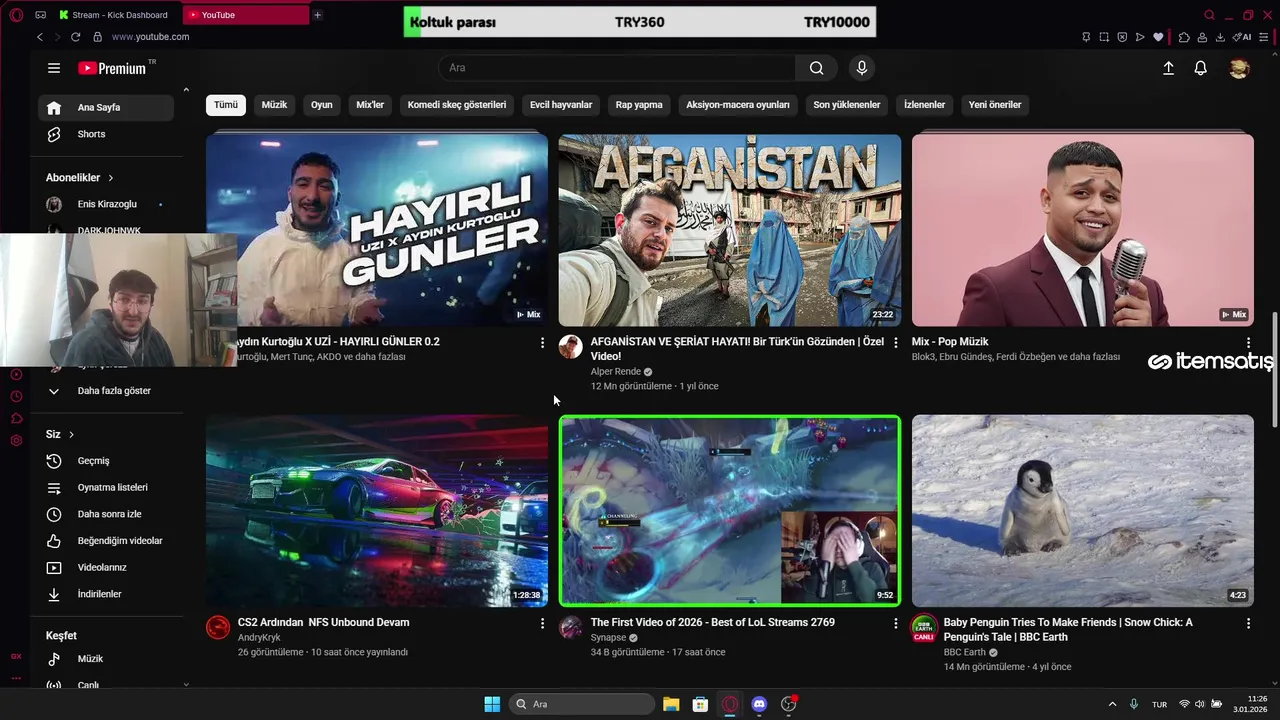
Task: Play the Baby Penguin video thumbnail
Action: pos(1083,511)
